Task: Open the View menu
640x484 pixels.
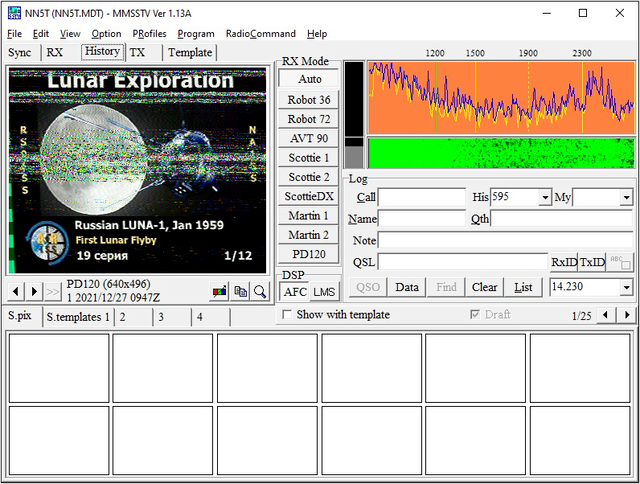Action: [x=70, y=33]
